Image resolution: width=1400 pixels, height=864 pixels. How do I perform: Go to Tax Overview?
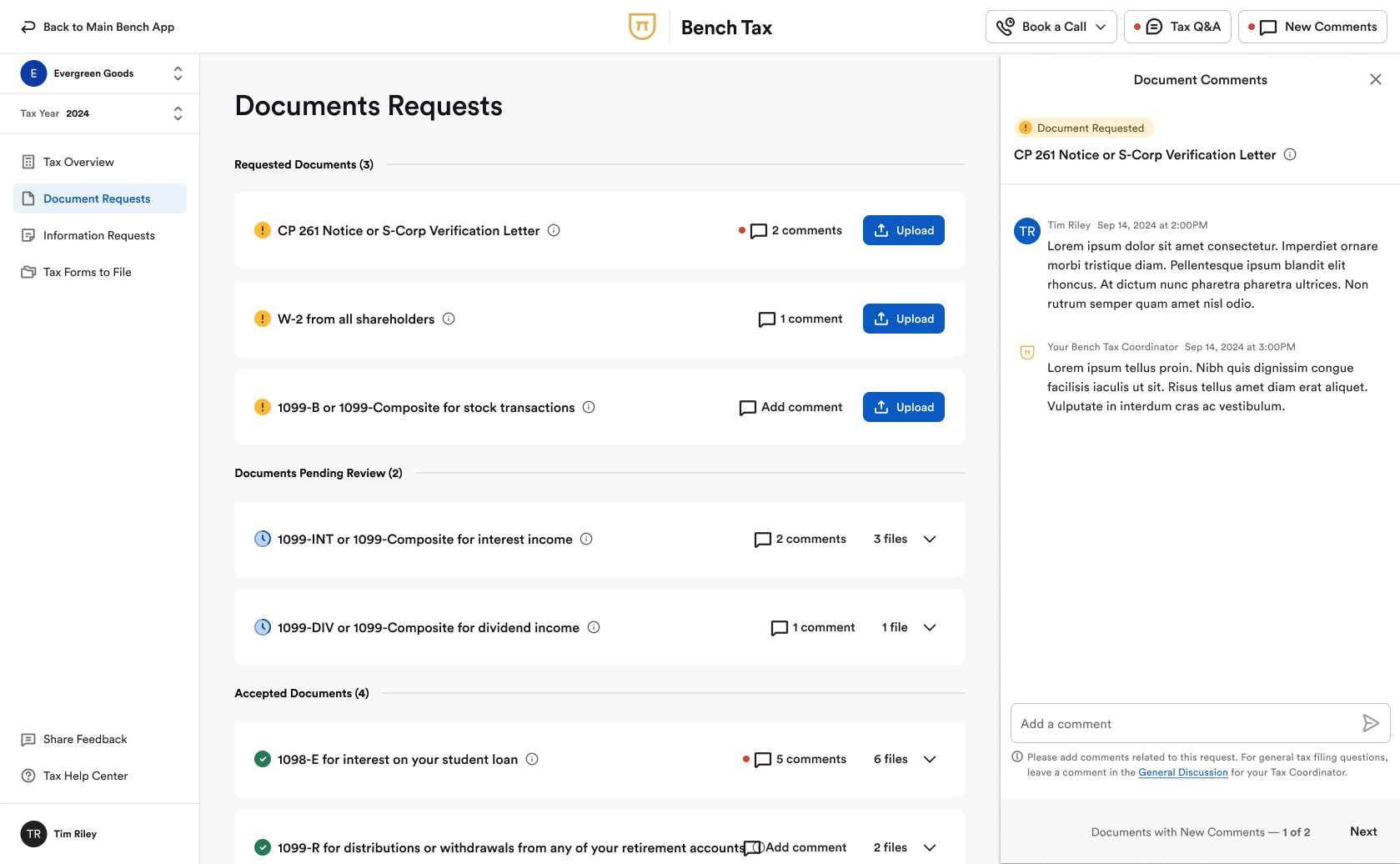pos(100,162)
